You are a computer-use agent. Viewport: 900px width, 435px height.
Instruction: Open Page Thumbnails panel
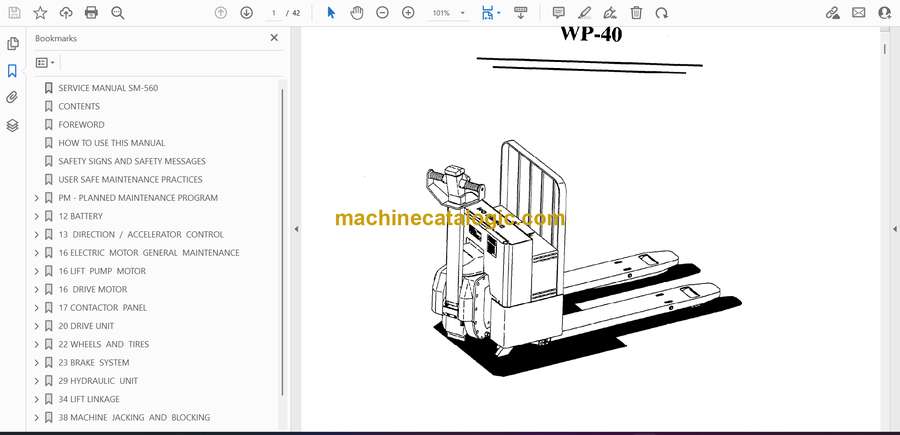click(12, 44)
